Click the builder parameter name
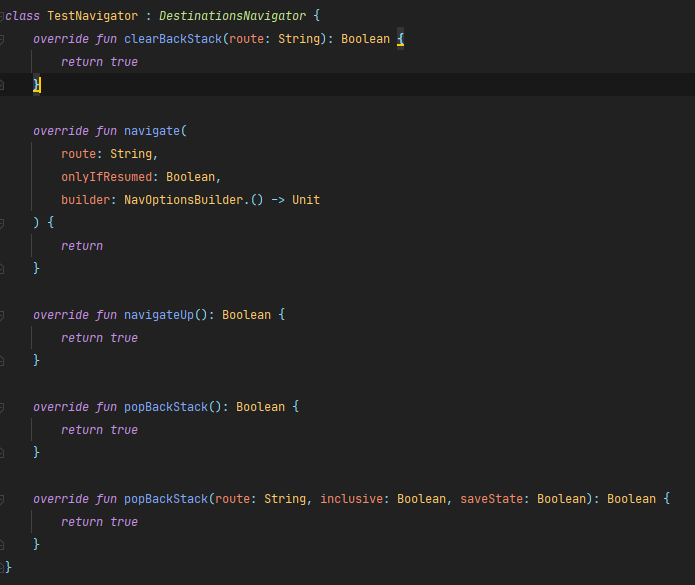This screenshot has width=695, height=585. pyautogui.click(x=86, y=200)
